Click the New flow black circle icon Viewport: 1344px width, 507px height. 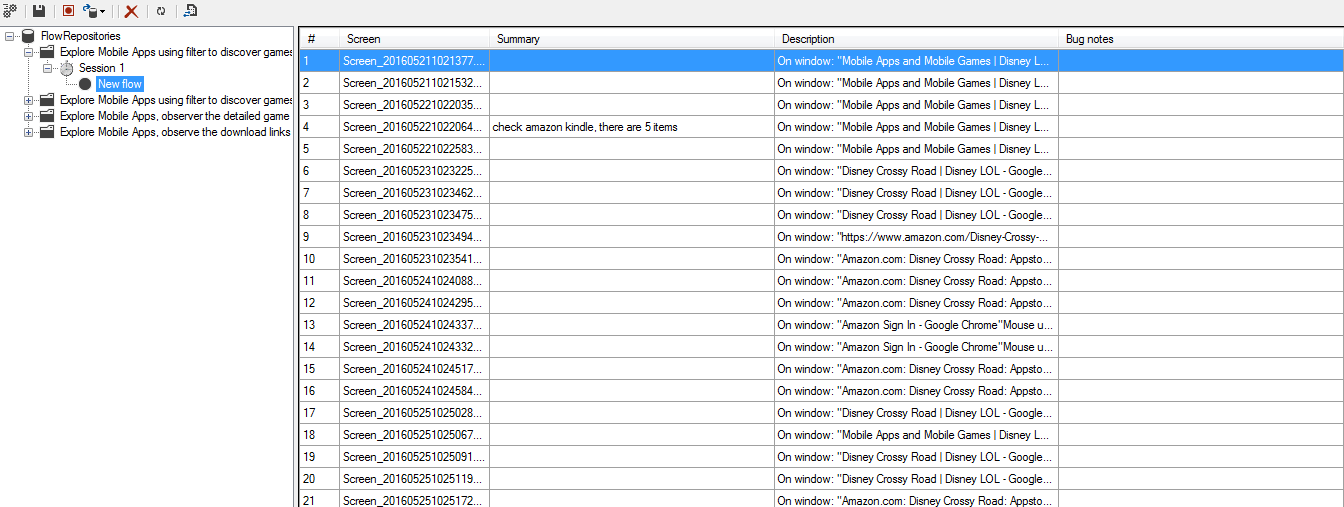click(x=85, y=84)
